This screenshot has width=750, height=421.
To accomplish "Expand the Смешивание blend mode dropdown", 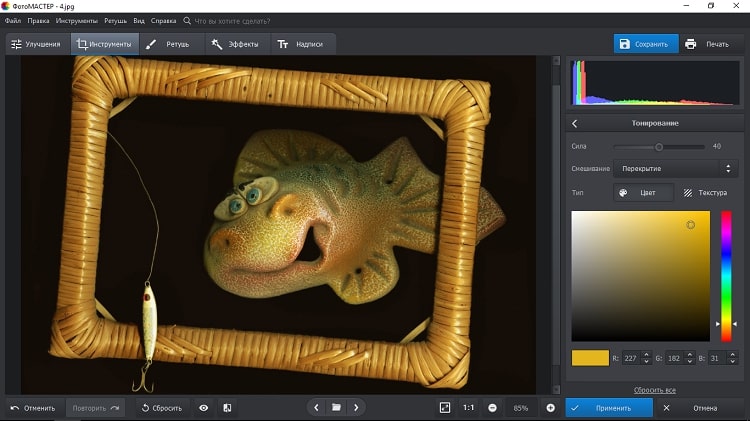I will [x=675, y=169].
